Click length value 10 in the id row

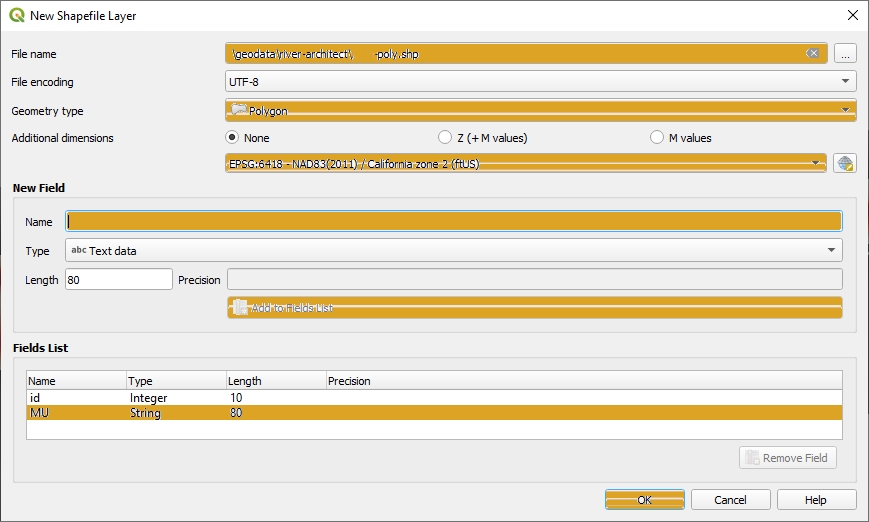pos(236,397)
